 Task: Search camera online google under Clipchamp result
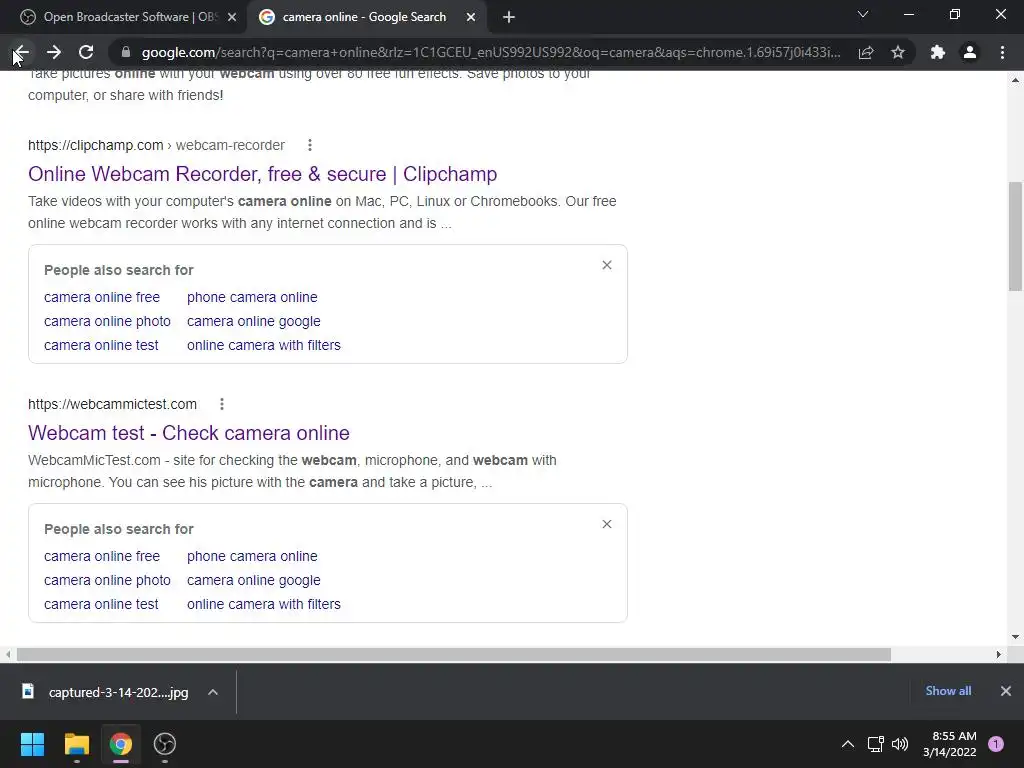[x=253, y=321]
